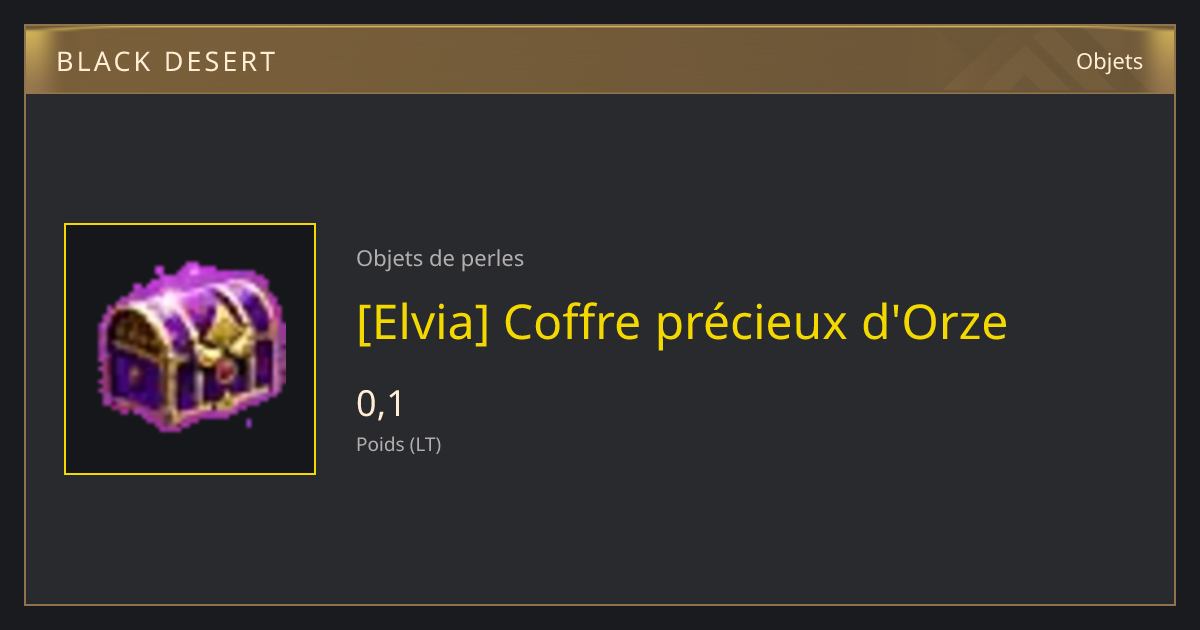Open the BLACK DESERT header title
1200x630 pixels.
coord(166,62)
